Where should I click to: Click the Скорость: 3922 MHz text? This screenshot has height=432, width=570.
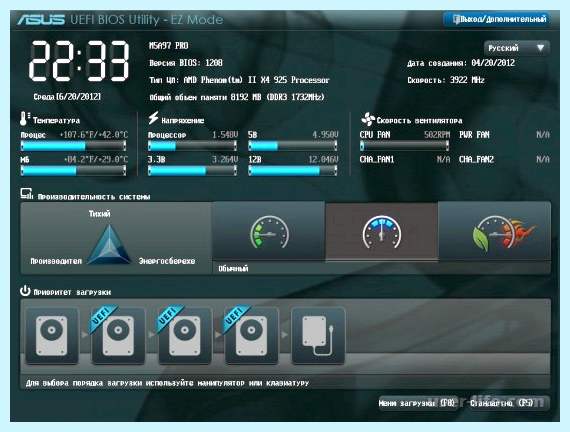pos(446,80)
